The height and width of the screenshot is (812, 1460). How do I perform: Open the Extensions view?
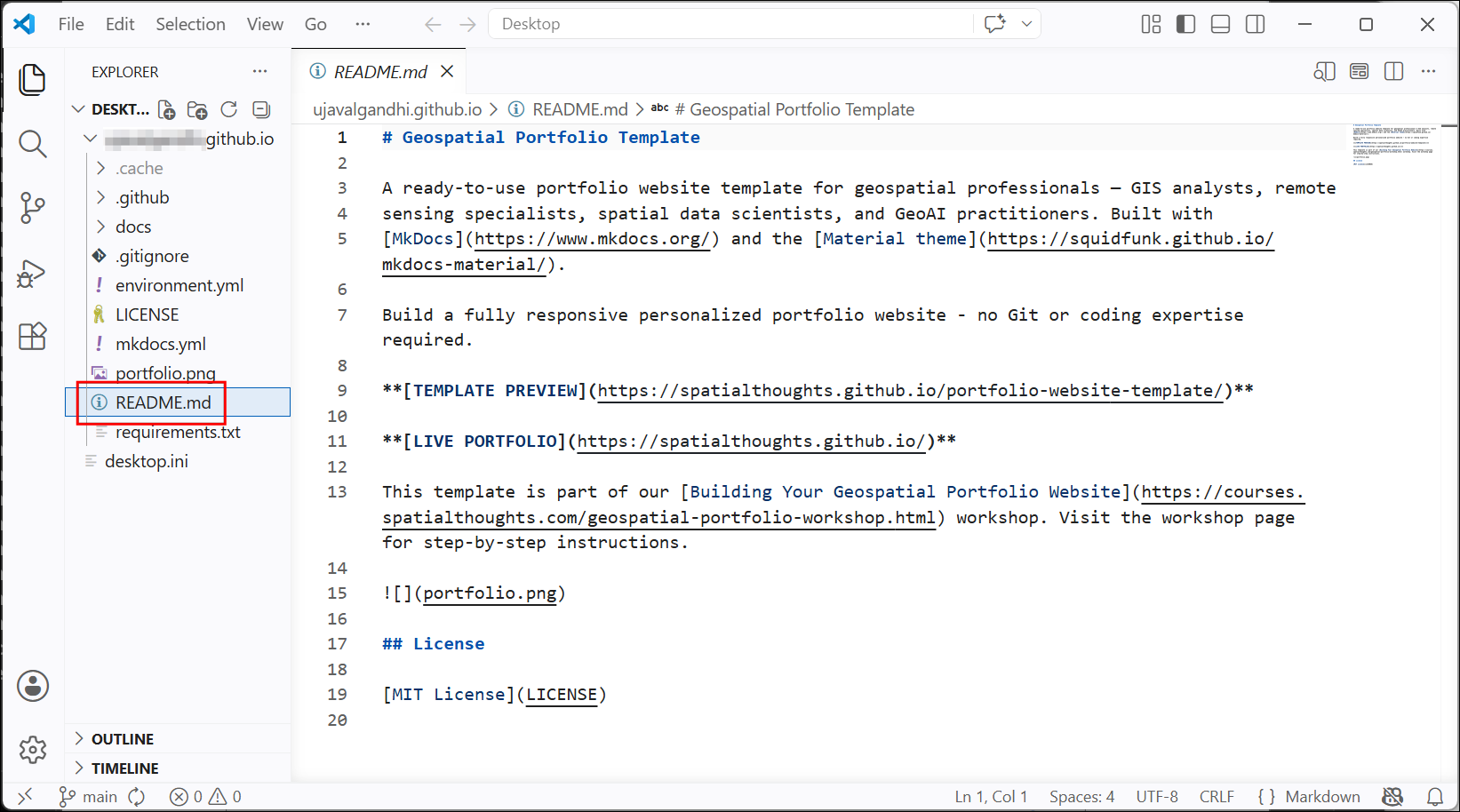33,337
